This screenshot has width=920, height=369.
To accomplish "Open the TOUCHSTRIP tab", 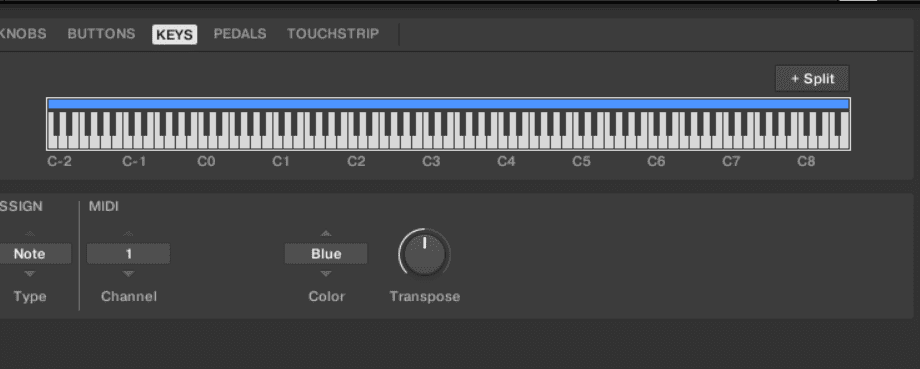I will click(x=333, y=34).
